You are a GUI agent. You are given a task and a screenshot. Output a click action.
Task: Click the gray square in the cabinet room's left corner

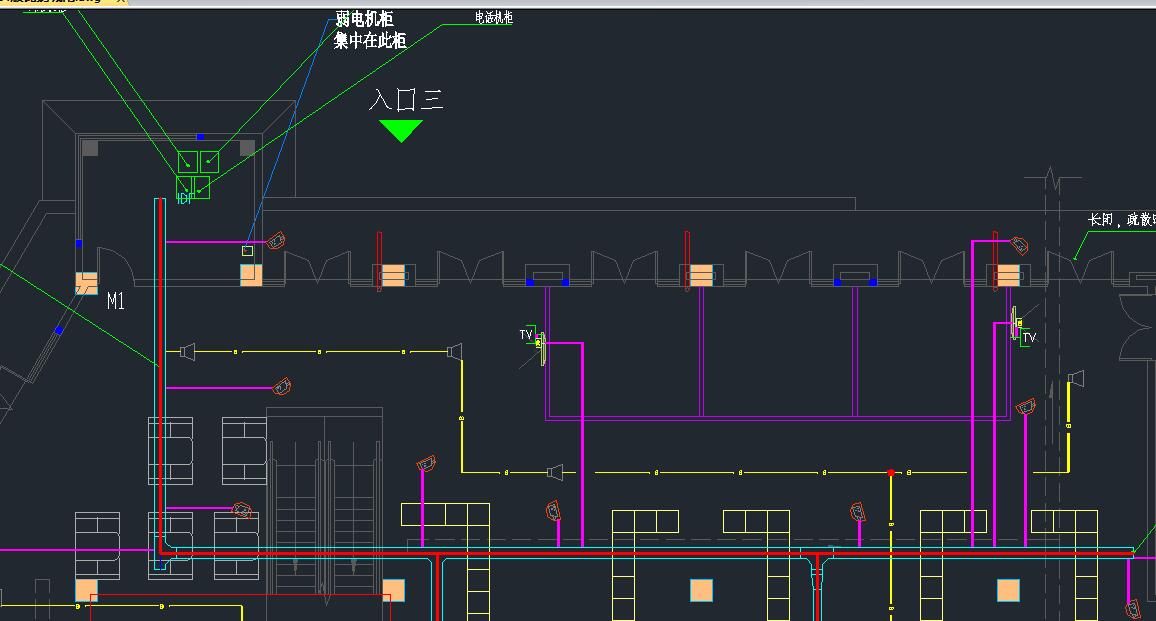(90, 148)
